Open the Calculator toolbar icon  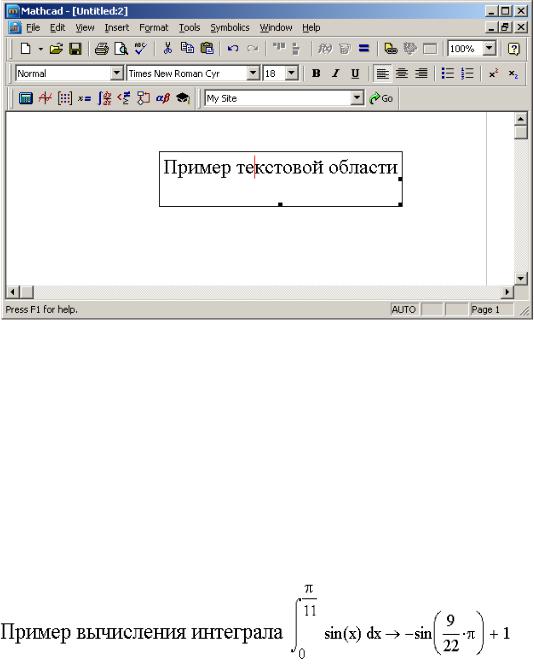pos(25,99)
